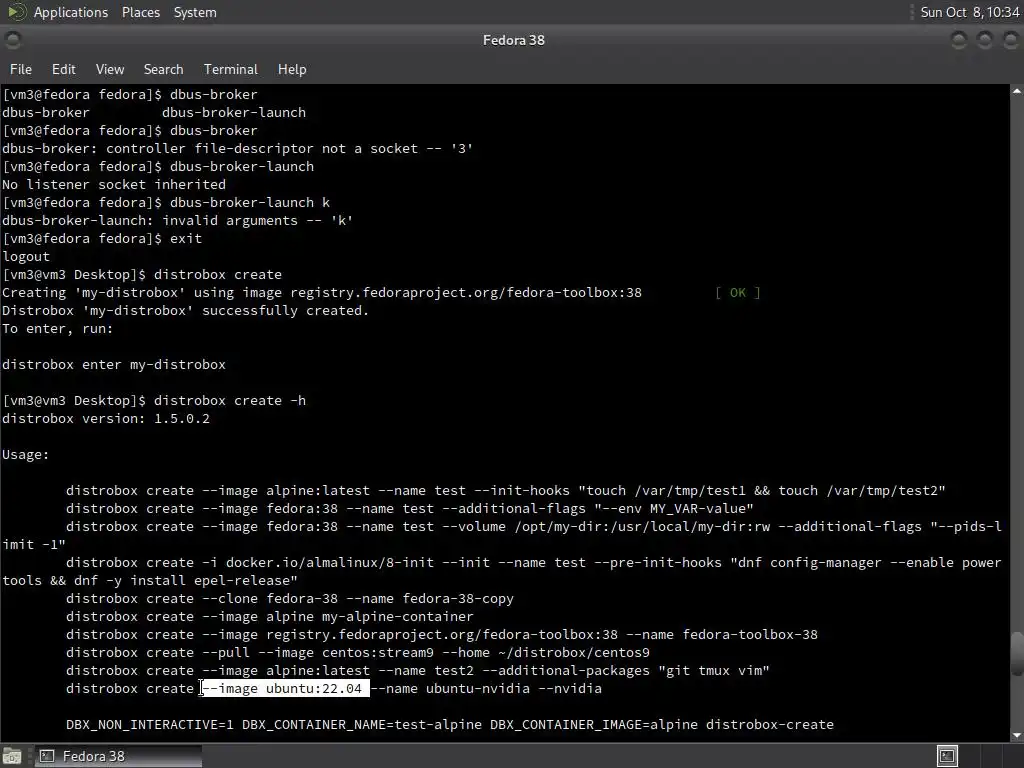This screenshot has width=1024, height=768.
Task: Click the window menu button left of title
Action: [12, 40]
